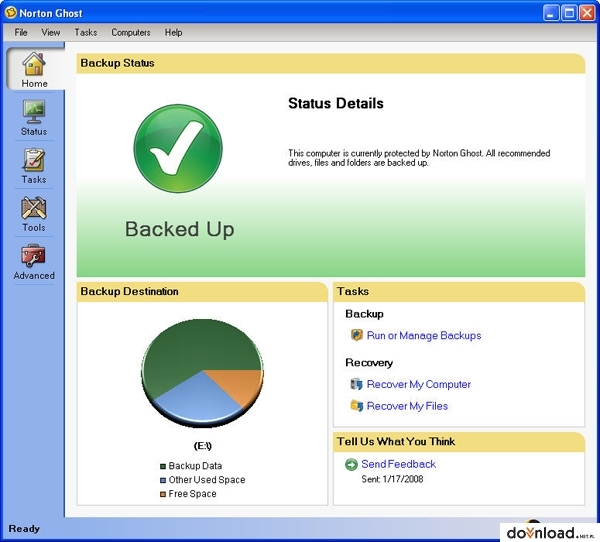Click the Norton Ghost title bar logo
Viewport: 600px width, 542px height.
[11, 13]
